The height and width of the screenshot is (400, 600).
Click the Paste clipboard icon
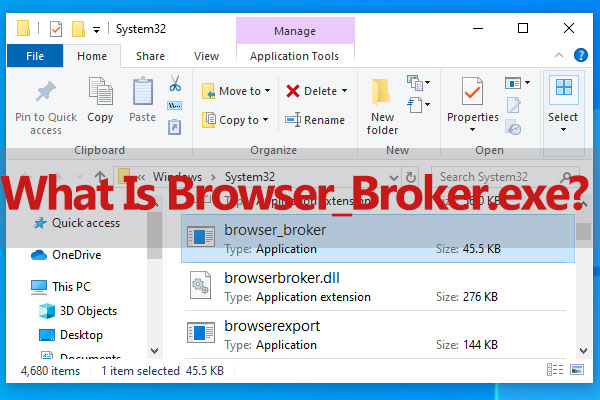pyautogui.click(x=143, y=93)
